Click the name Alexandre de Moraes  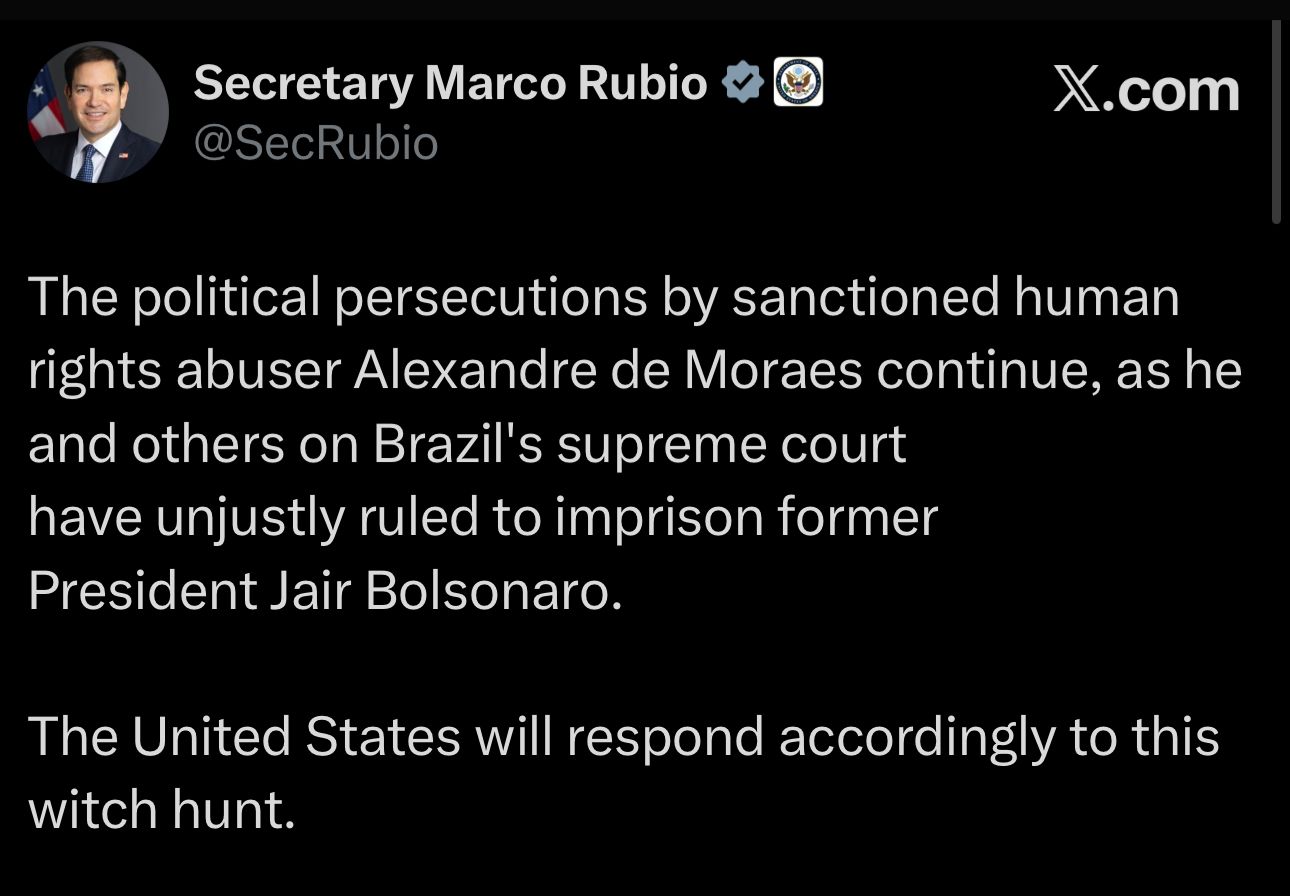point(607,371)
